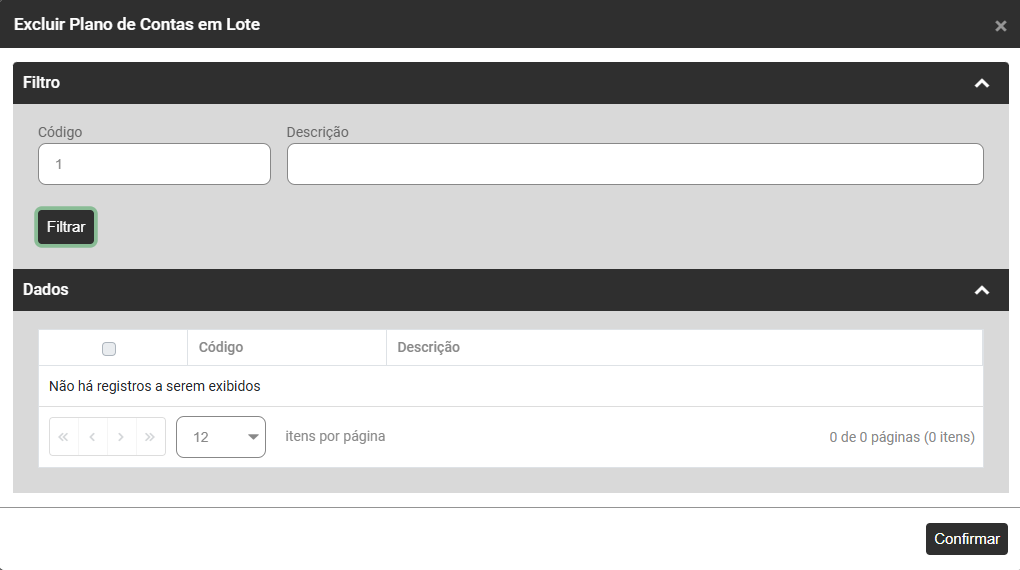Focus the Código filter input field
This screenshot has height=570, width=1020.
point(154,164)
